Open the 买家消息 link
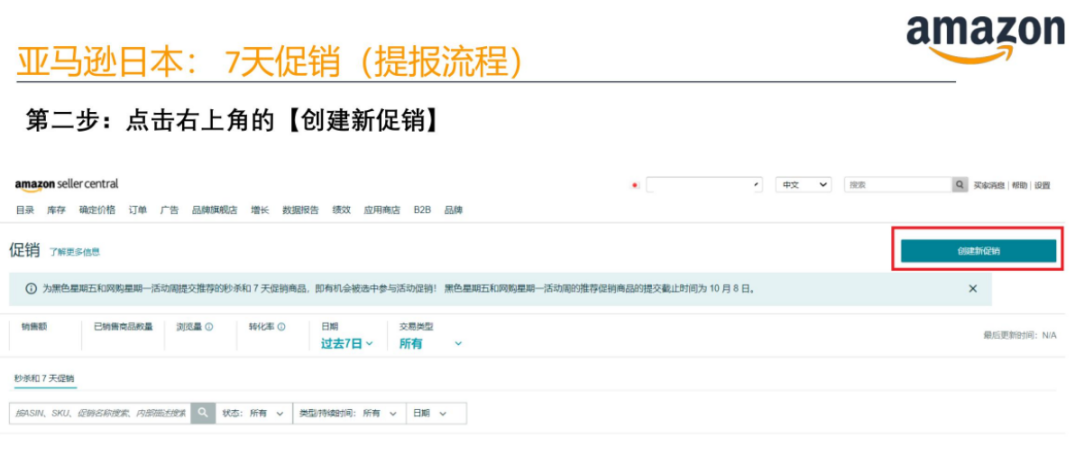 pyautogui.click(x=989, y=185)
